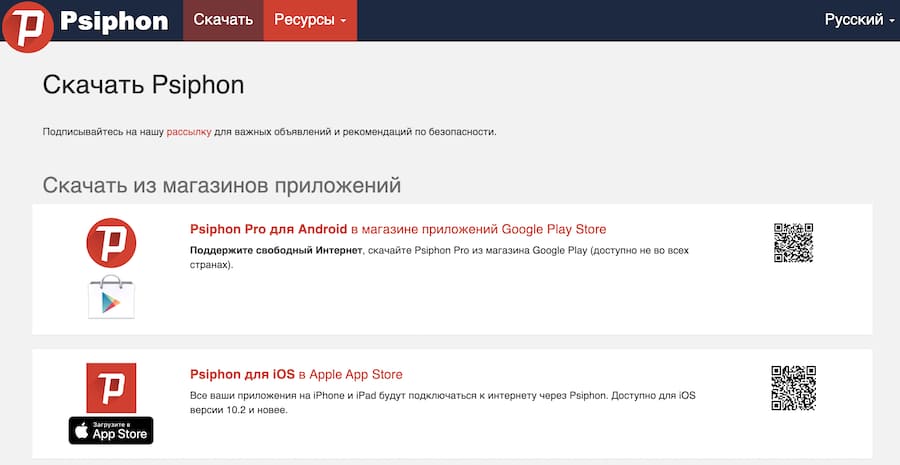The width and height of the screenshot is (900, 465).
Task: Click Apple App Store text in iOS title
Action: point(357,375)
